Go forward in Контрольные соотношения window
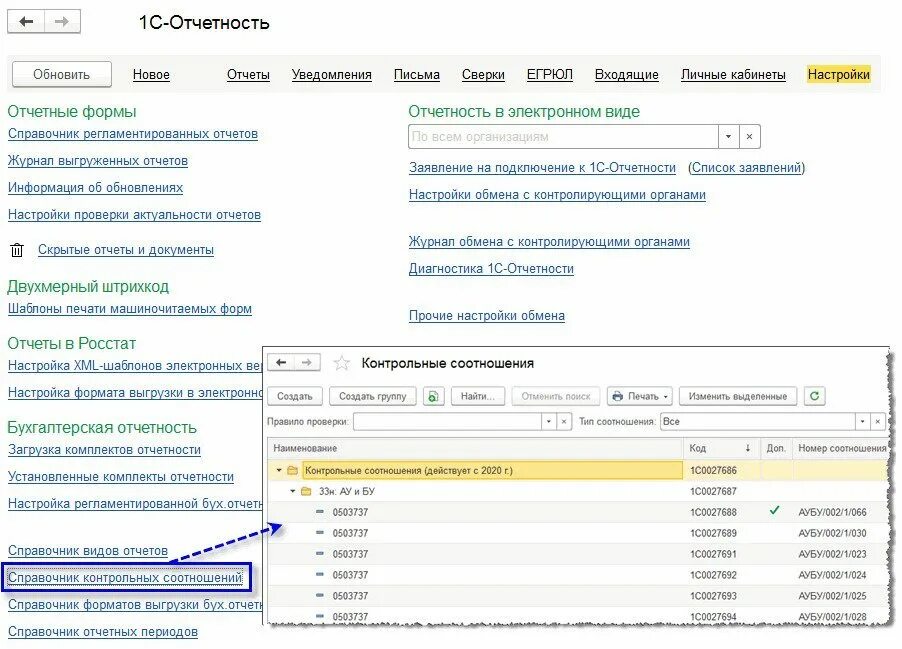Viewport: 902px width, 649px height. coord(307,362)
